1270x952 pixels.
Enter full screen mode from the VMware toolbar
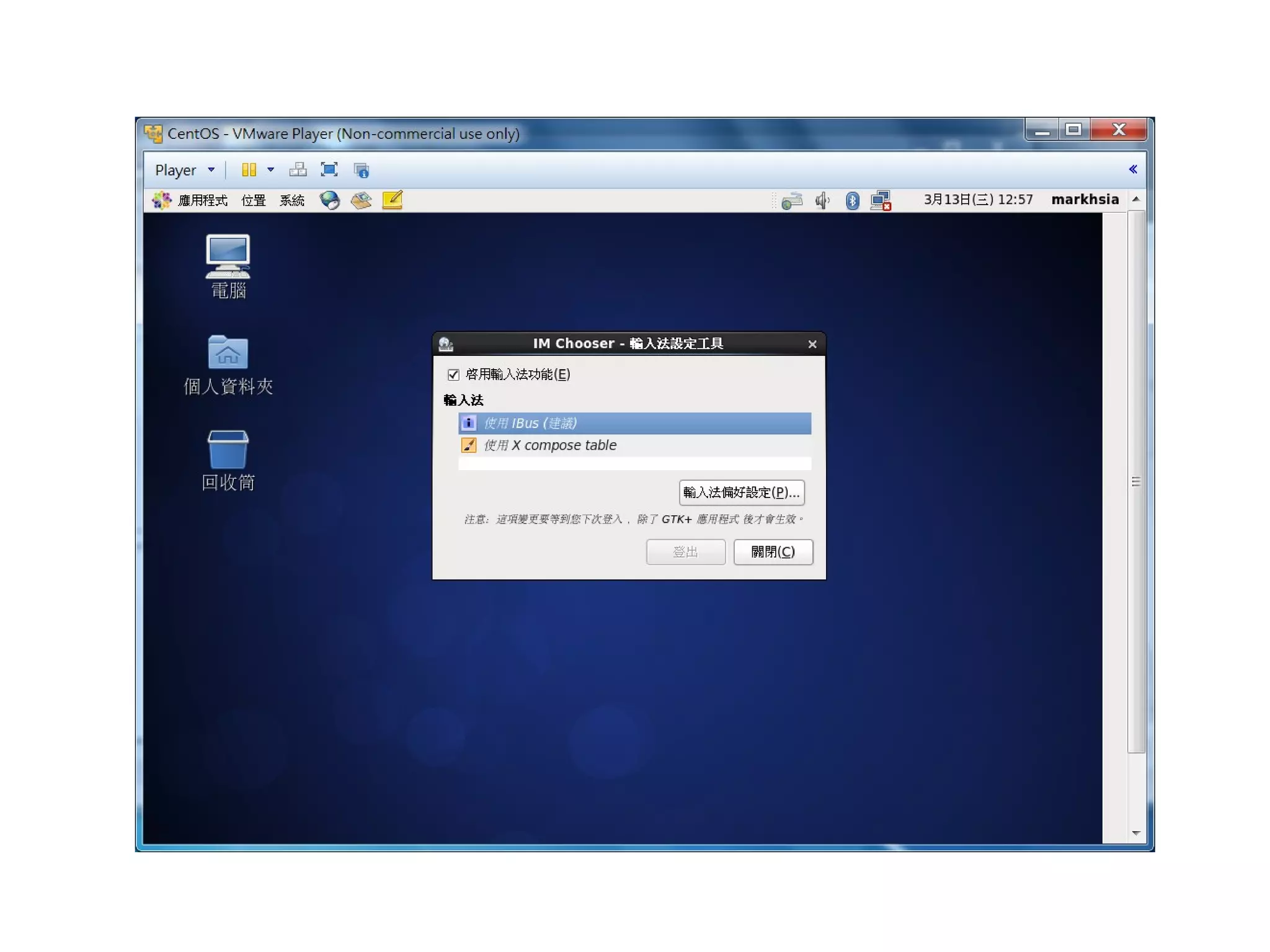[329, 170]
